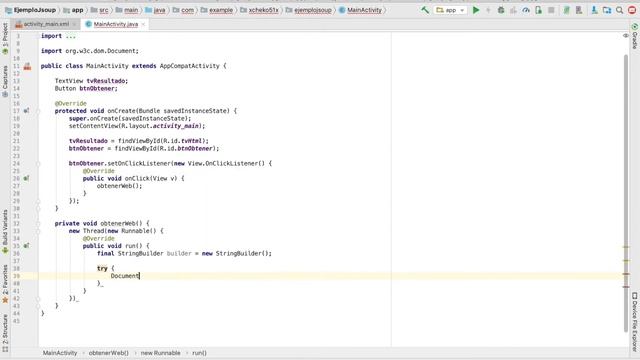Click run() in the bottom breadcrumb

tap(199, 353)
